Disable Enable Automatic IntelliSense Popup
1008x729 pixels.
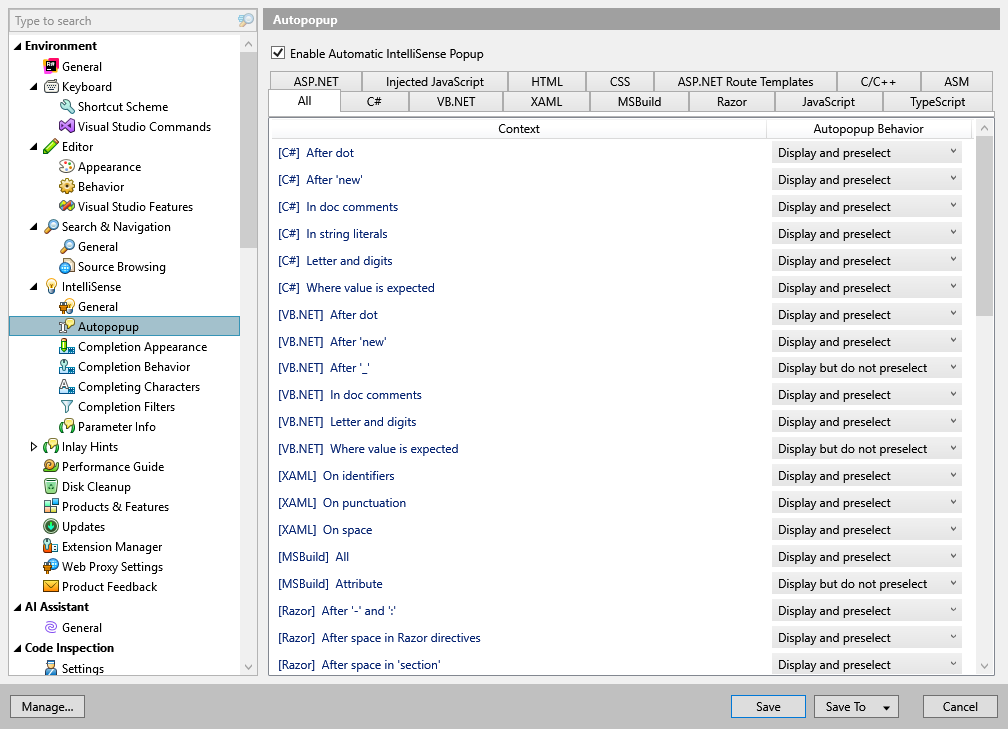(277, 53)
